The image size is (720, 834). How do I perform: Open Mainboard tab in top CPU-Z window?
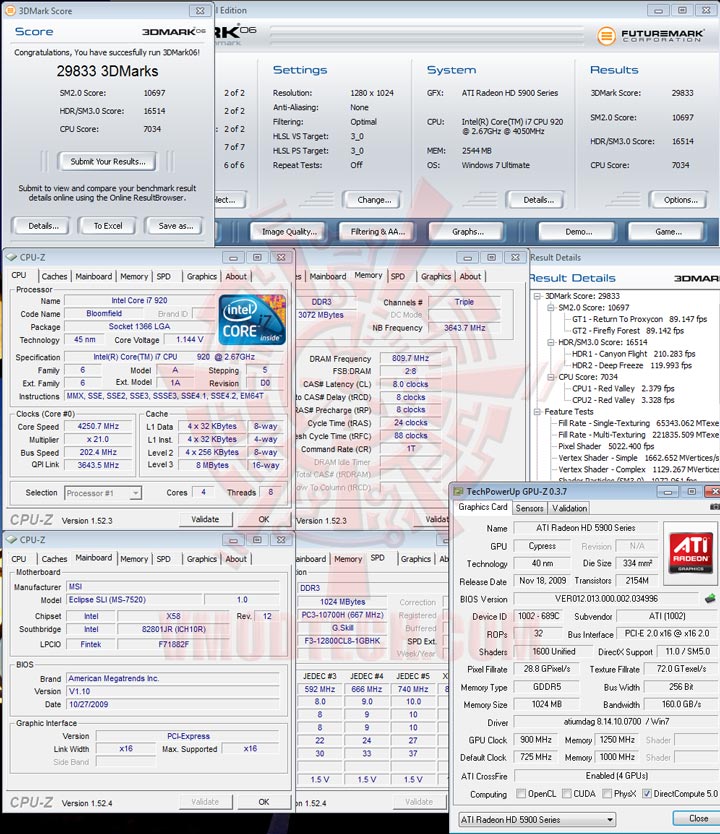point(94,277)
